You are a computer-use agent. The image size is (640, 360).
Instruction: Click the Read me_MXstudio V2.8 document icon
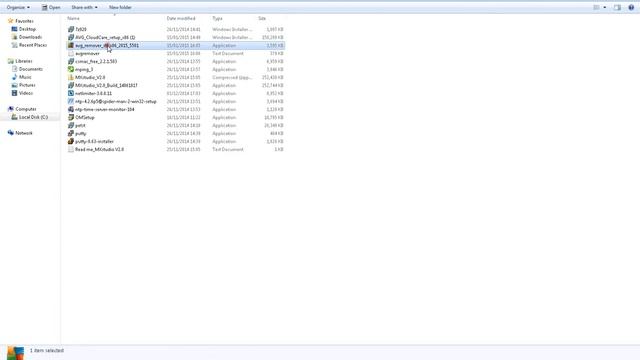point(71,149)
